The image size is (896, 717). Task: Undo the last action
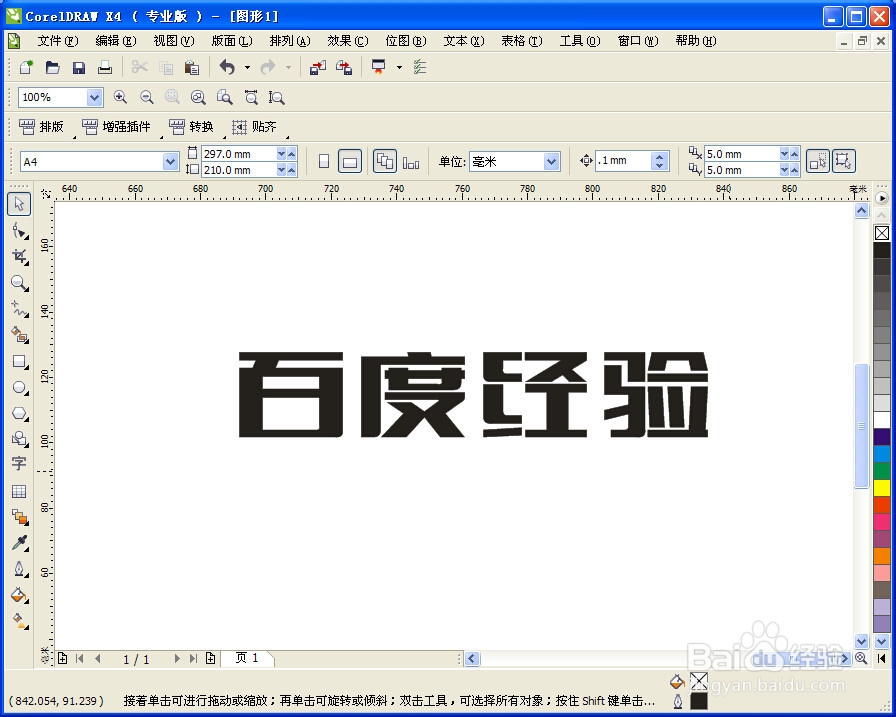pyautogui.click(x=227, y=67)
